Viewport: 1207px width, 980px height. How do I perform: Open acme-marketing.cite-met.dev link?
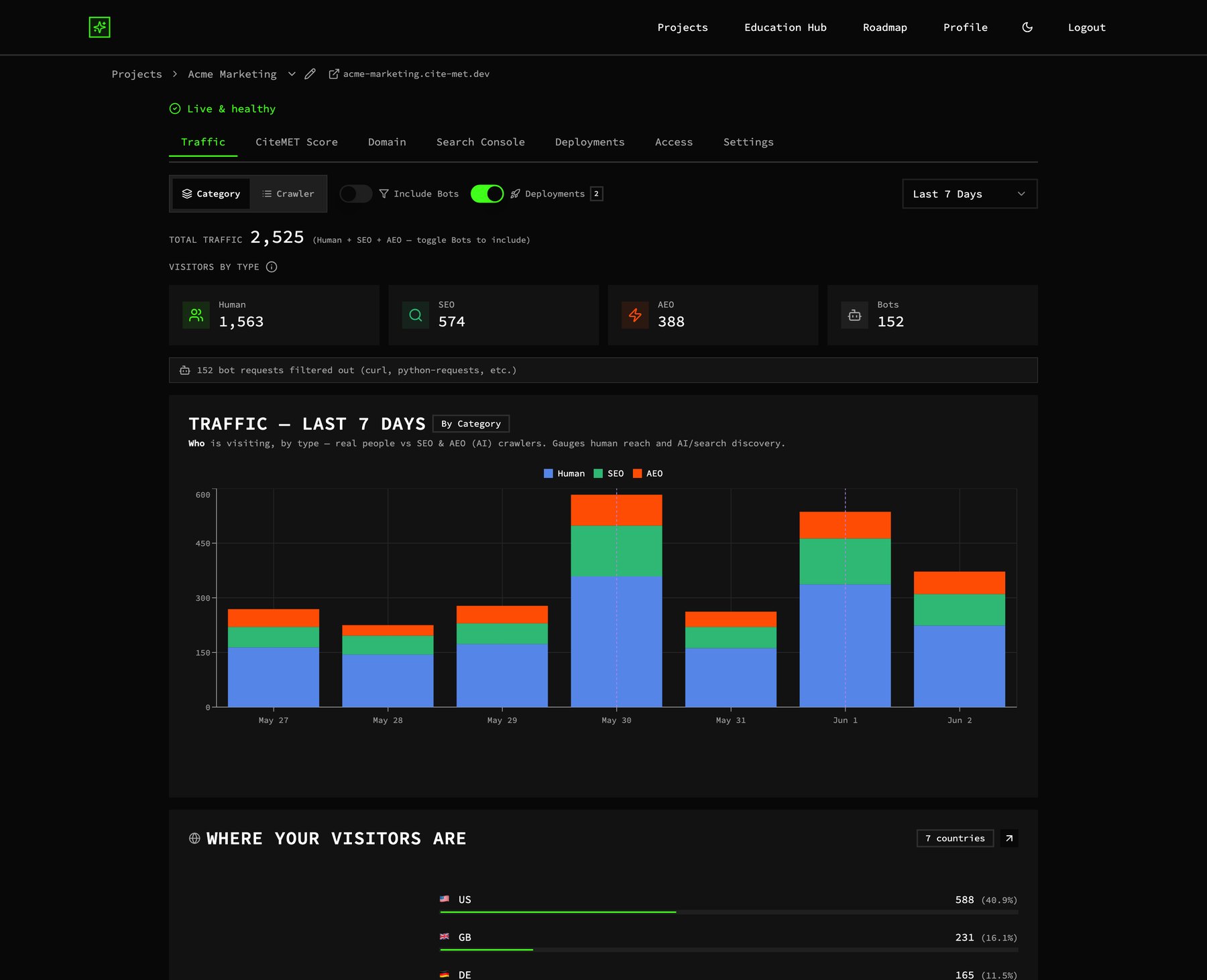point(416,74)
